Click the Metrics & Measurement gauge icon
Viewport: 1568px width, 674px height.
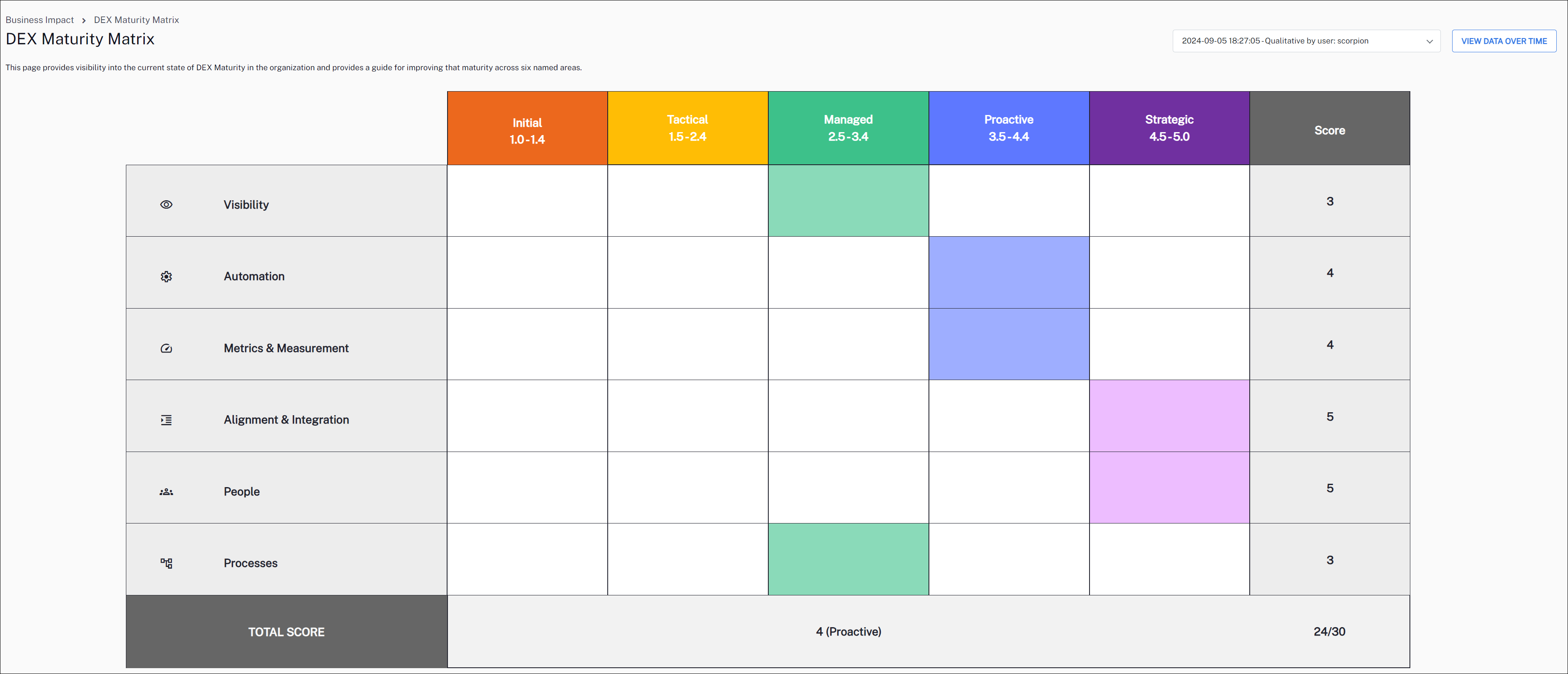pos(166,349)
